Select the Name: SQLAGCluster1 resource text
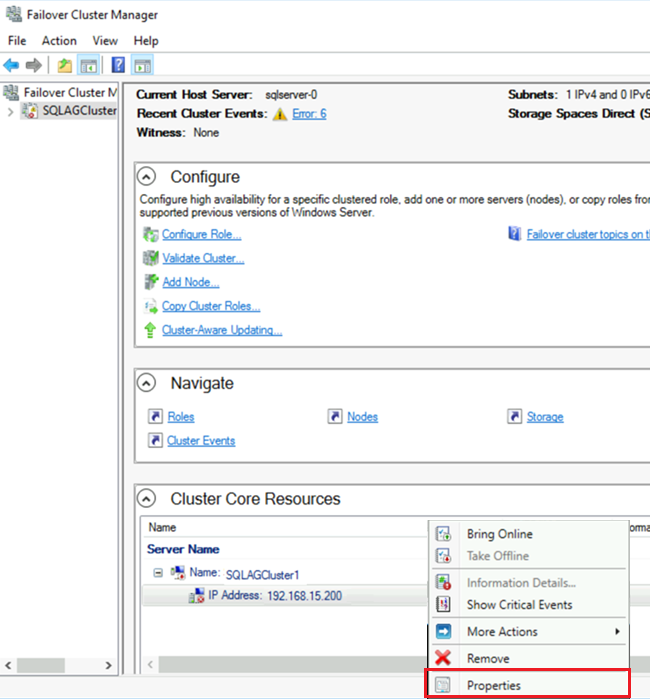 coord(244,573)
